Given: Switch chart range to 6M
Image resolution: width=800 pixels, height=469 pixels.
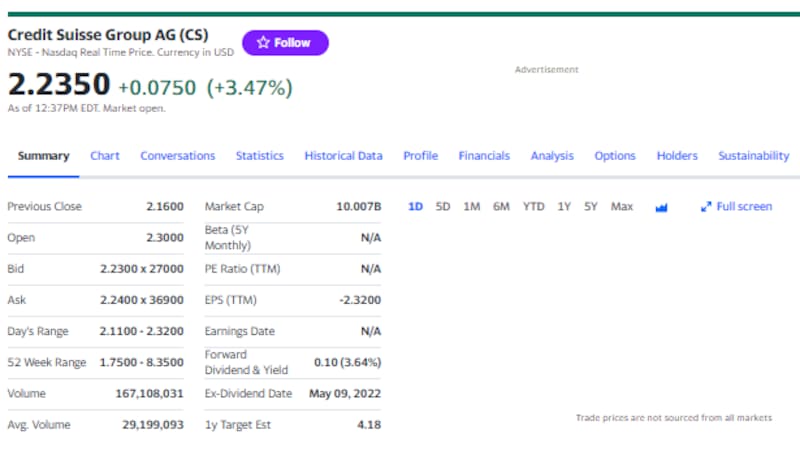Looking at the screenshot, I should [x=501, y=207].
